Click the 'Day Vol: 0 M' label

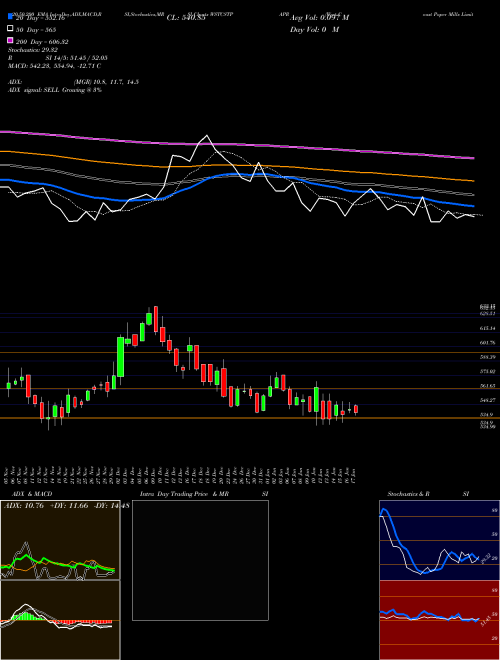point(314,30)
